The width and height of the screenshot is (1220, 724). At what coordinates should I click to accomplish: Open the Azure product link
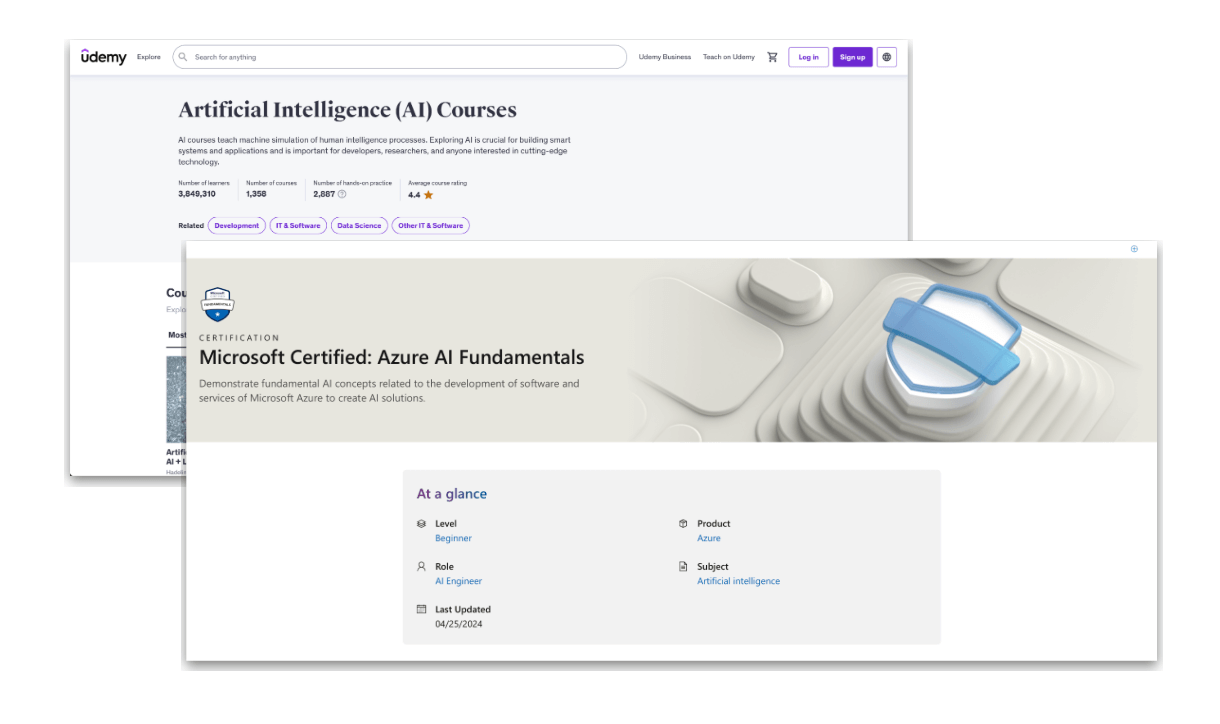tap(708, 538)
